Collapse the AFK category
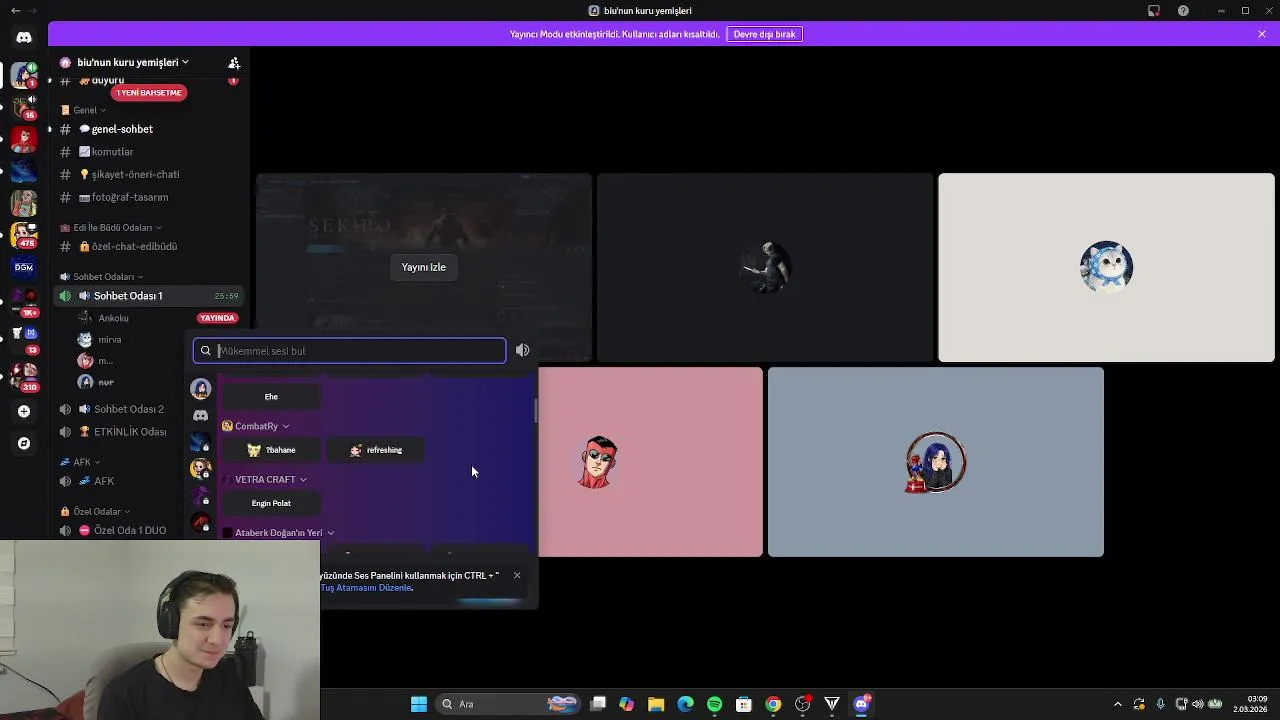 point(80,462)
